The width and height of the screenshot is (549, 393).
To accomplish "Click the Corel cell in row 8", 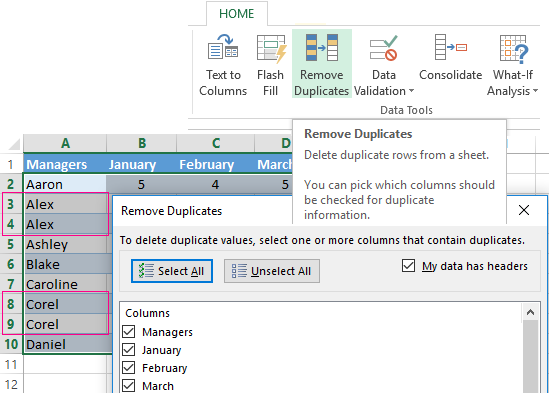I will (65, 304).
